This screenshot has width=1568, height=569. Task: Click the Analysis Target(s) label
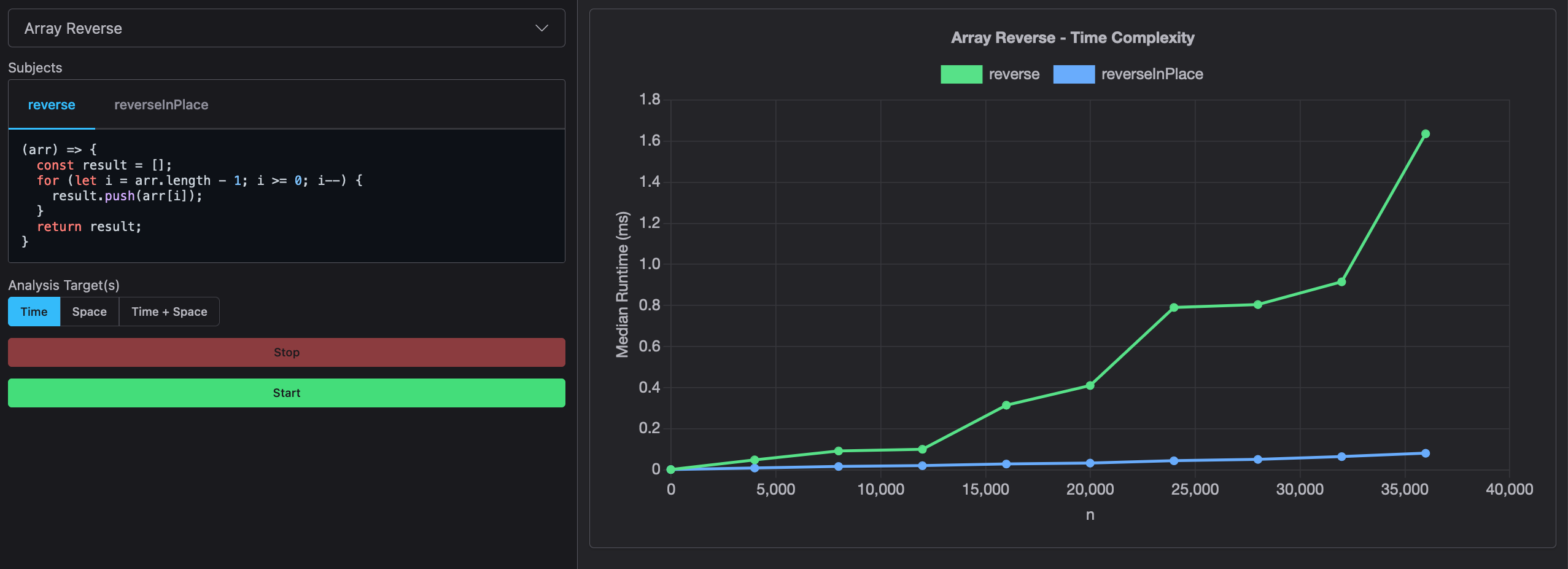click(64, 285)
